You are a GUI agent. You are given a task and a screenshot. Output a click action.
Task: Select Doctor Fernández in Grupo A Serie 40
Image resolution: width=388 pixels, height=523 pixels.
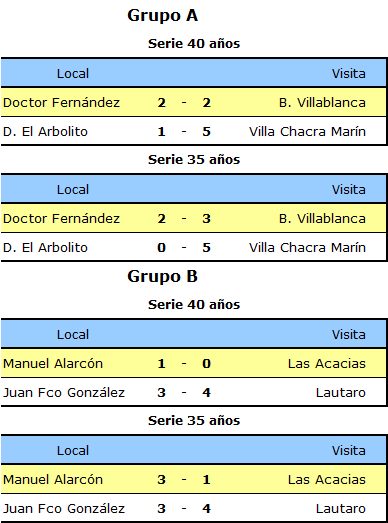(61, 102)
